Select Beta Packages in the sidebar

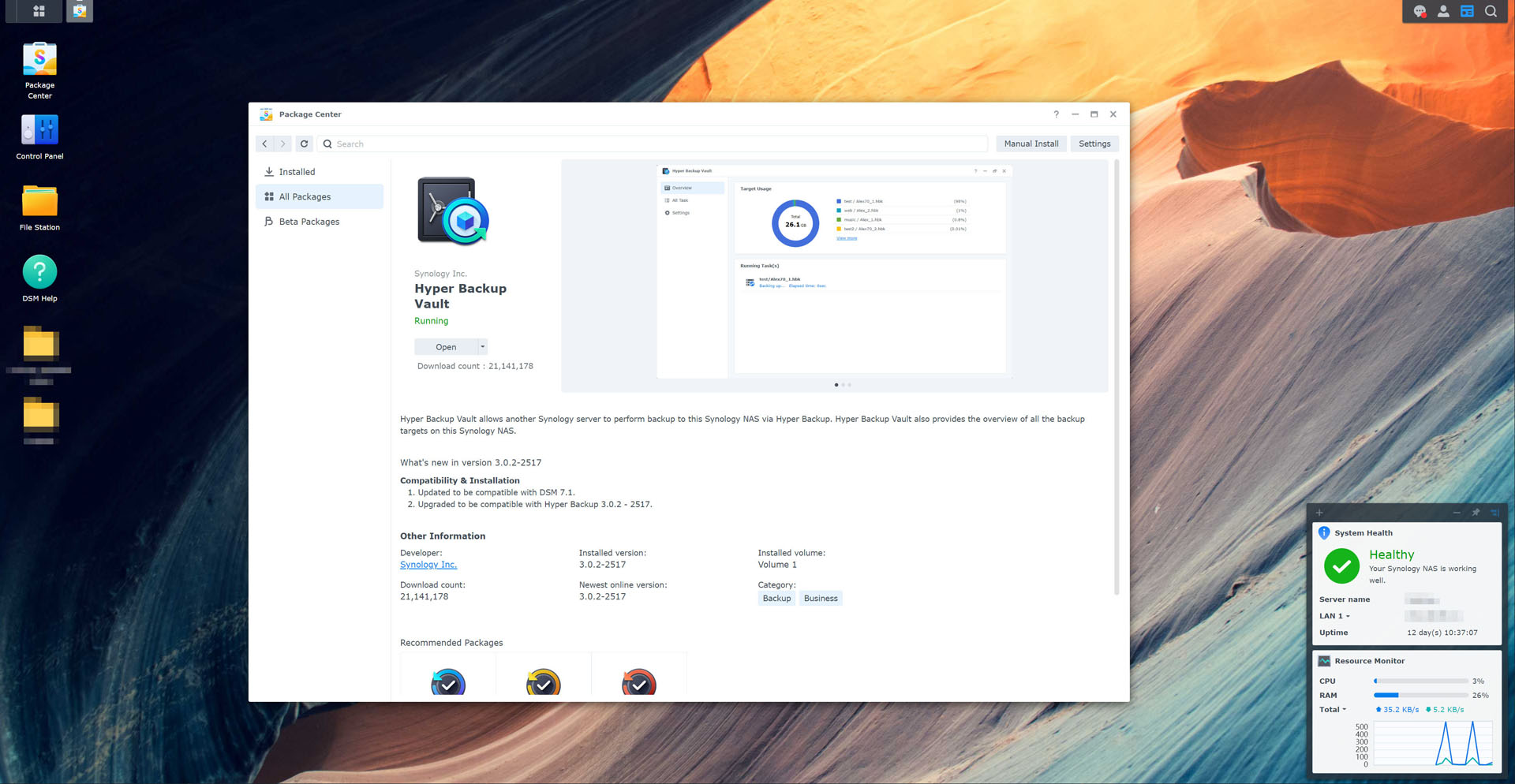tap(320, 222)
